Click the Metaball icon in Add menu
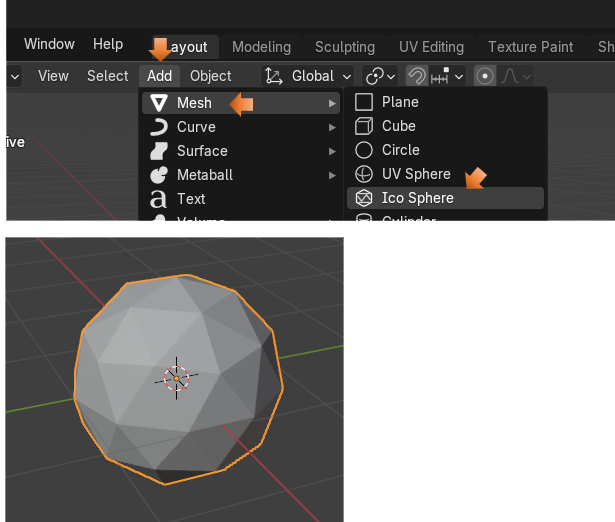Viewport: 615px width, 522px height. click(159, 175)
